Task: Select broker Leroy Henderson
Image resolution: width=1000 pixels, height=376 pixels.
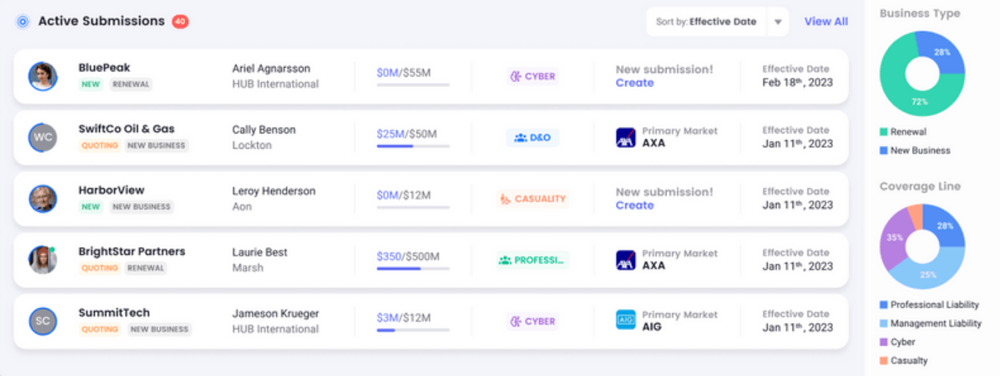Action: pyautogui.click(x=274, y=191)
